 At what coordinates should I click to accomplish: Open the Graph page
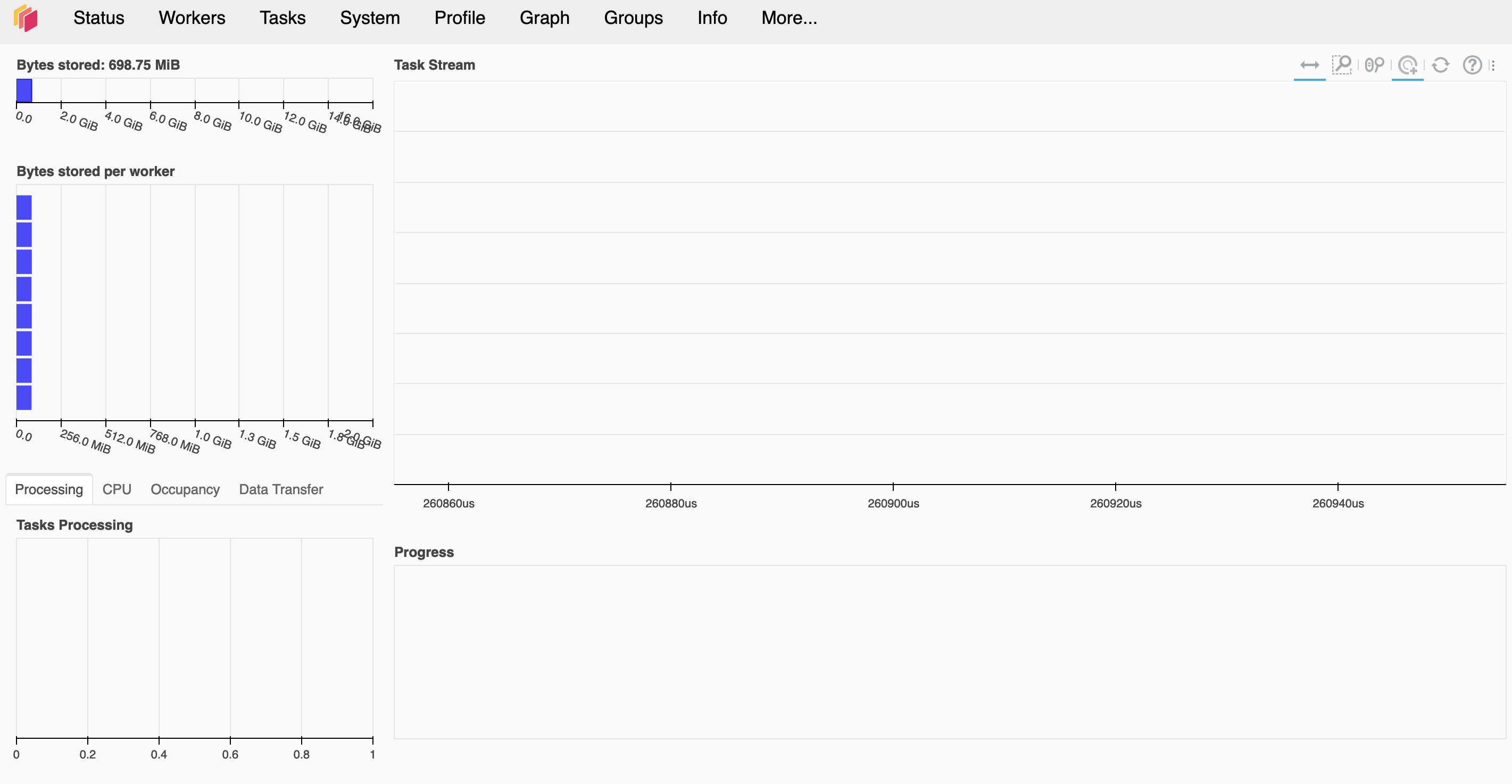[x=544, y=18]
